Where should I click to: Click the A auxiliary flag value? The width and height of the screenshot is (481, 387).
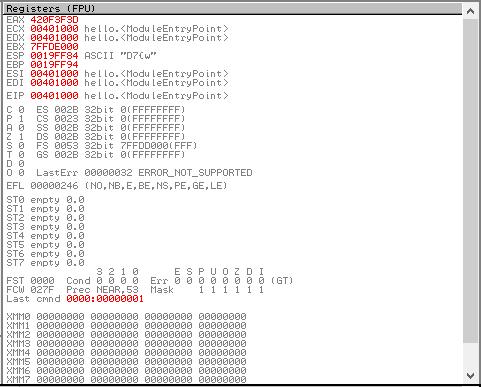point(21,128)
